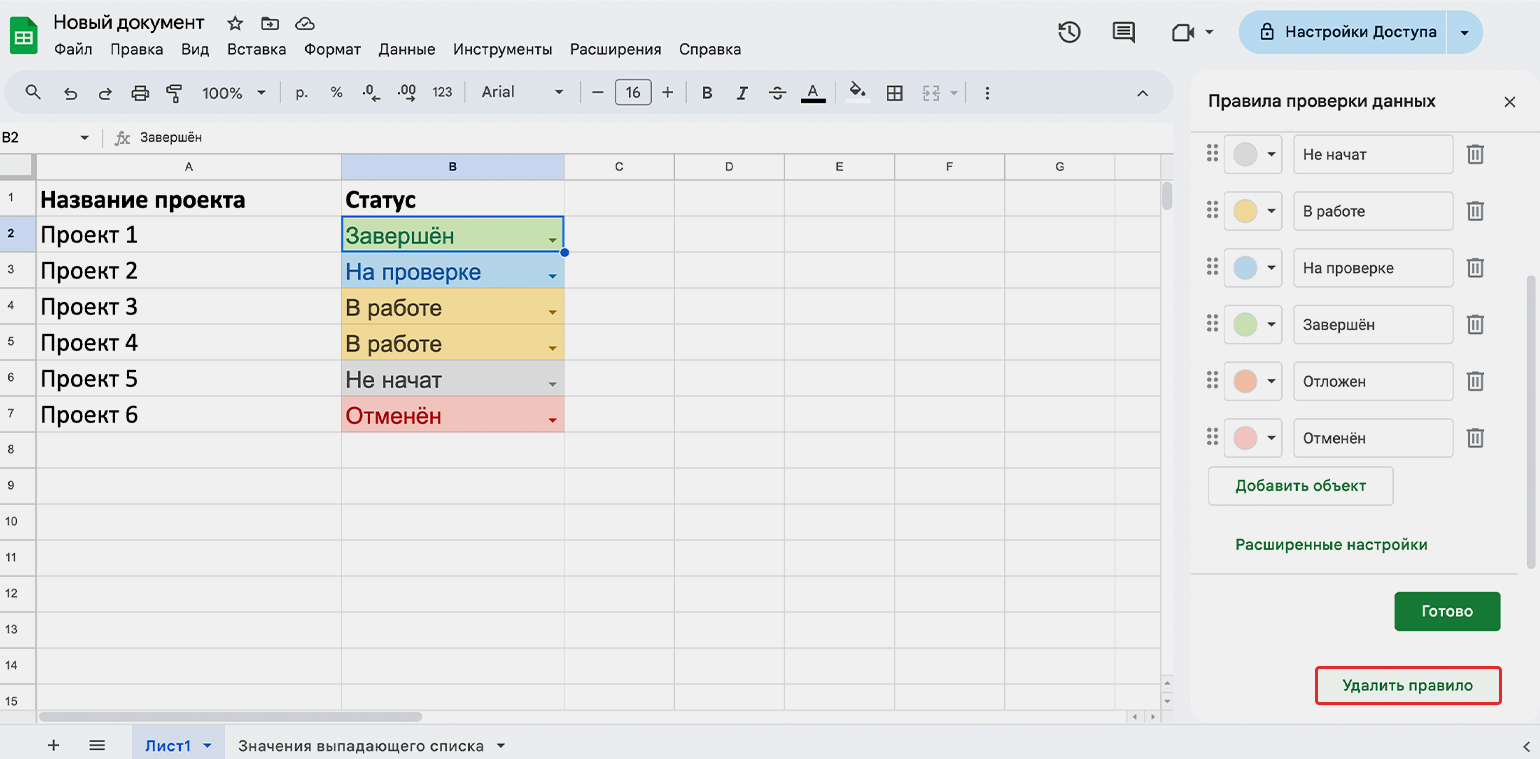Open color dropdown for Завершён
This screenshot has width=1540, height=759.
(x=1253, y=325)
